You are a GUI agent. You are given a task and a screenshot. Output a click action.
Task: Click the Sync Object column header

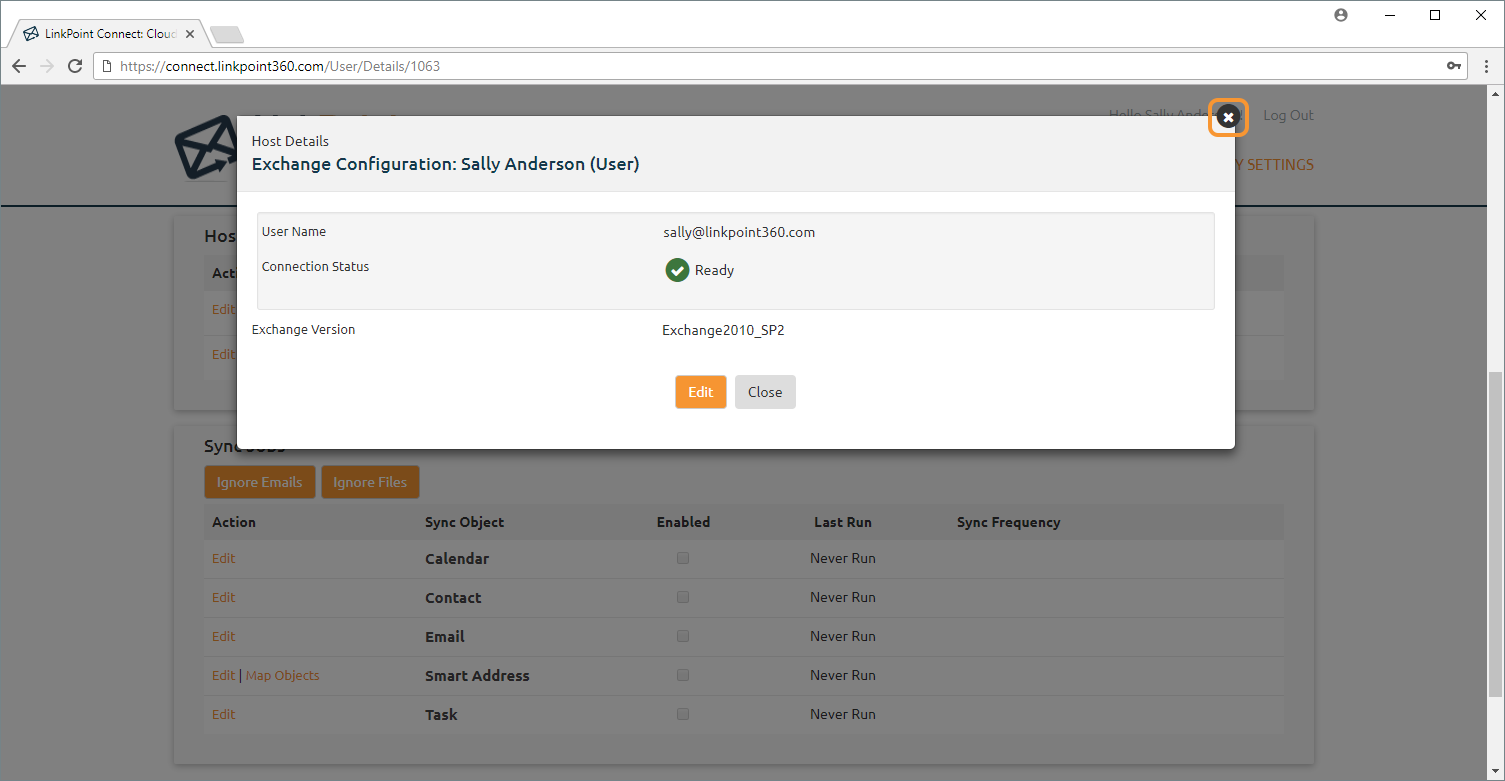tap(465, 522)
